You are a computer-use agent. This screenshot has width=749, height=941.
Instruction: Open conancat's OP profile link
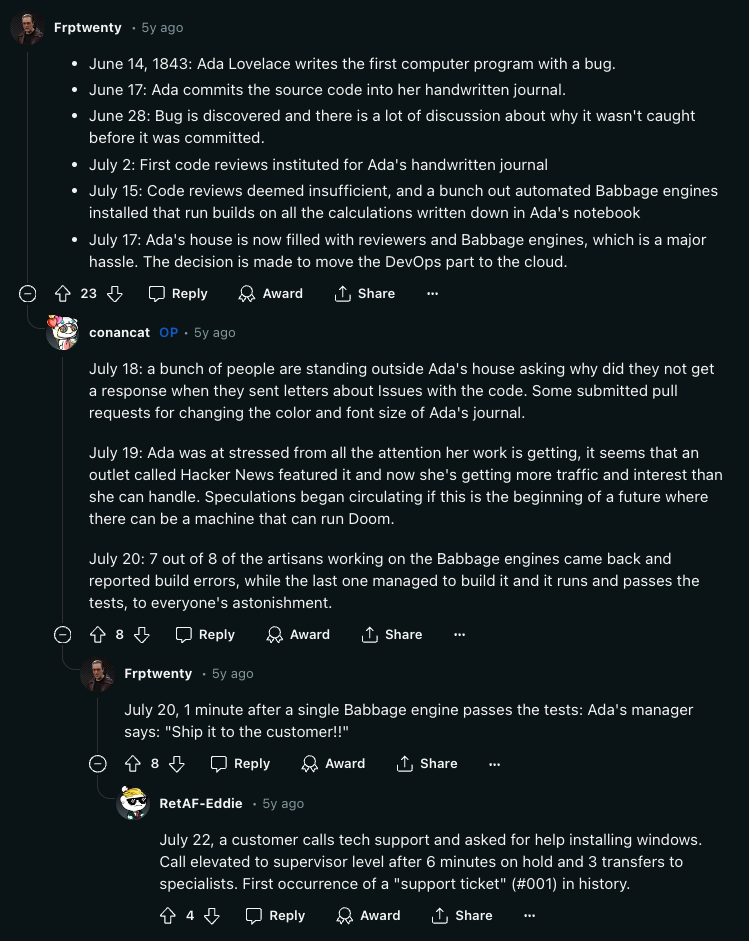tap(168, 332)
